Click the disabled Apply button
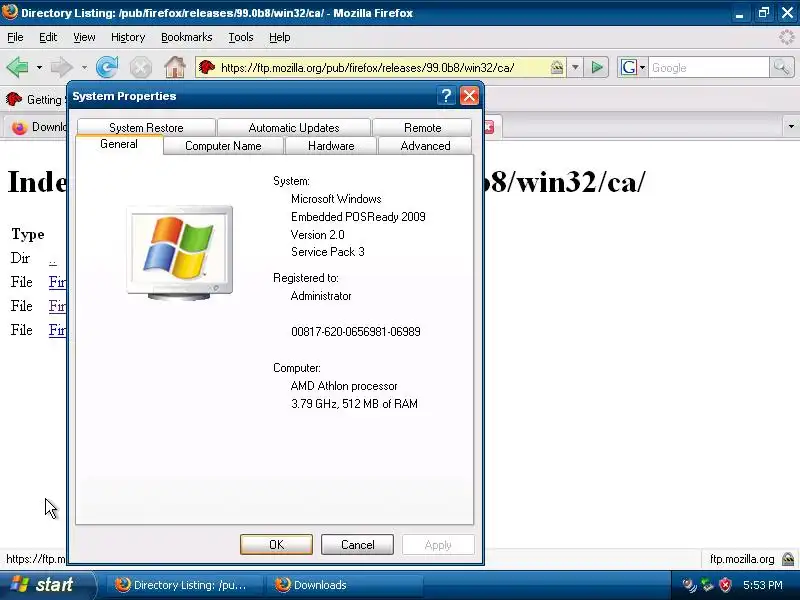This screenshot has width=800, height=600. (438, 545)
